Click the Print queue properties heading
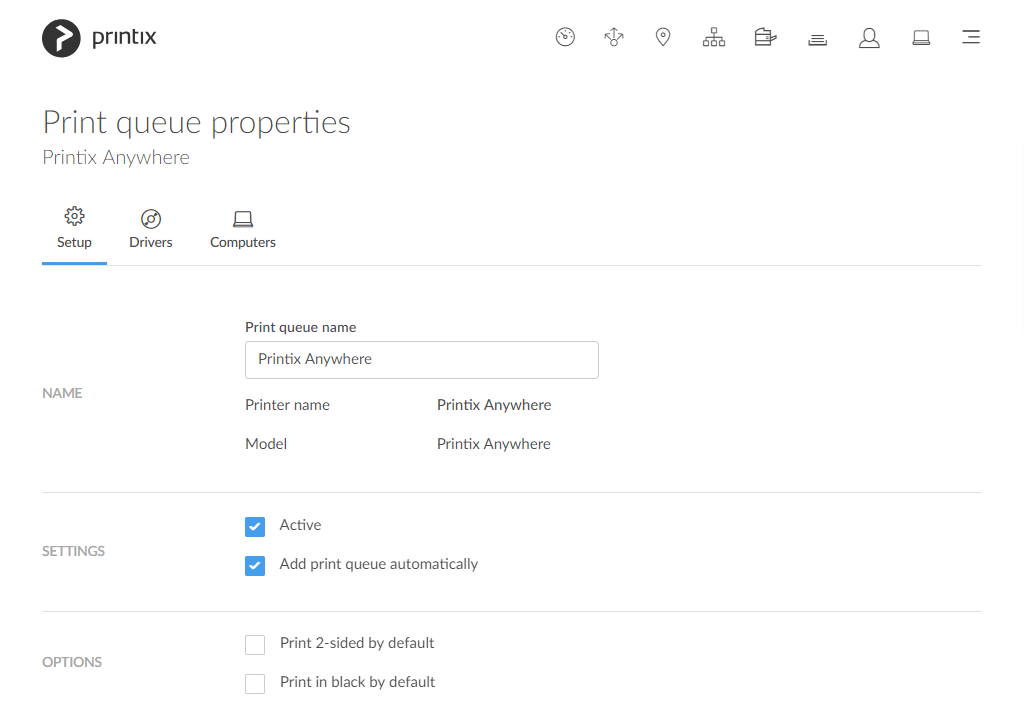The height and width of the screenshot is (718, 1024). click(x=197, y=122)
